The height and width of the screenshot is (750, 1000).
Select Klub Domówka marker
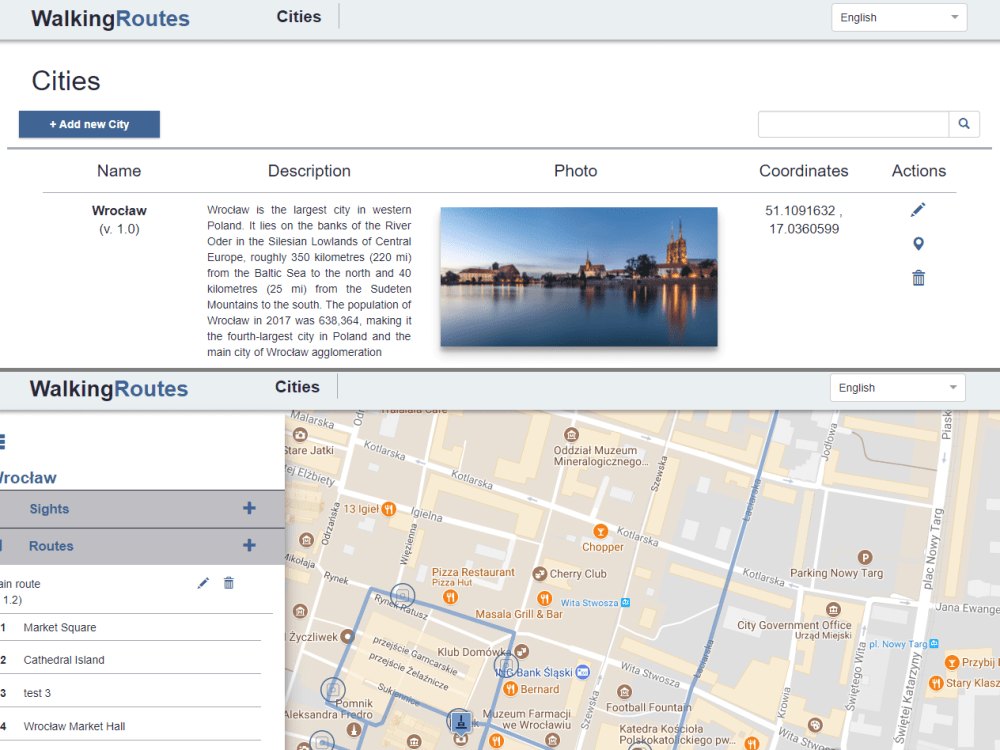pos(522,651)
